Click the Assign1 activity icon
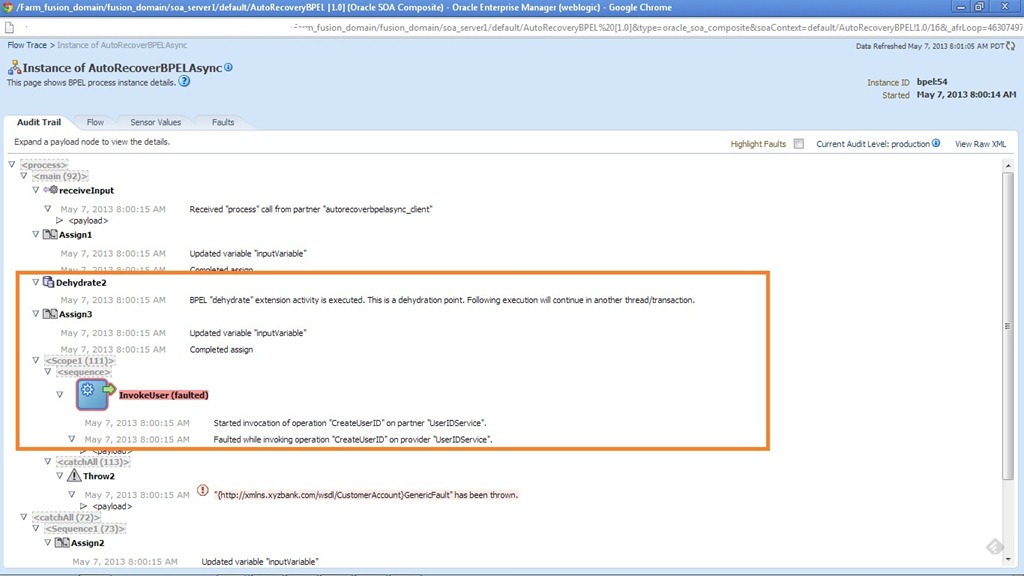 click(x=49, y=235)
